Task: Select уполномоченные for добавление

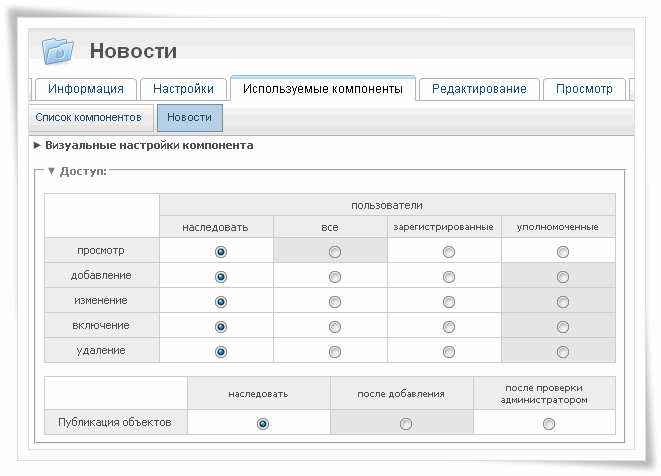Action: coord(563,277)
